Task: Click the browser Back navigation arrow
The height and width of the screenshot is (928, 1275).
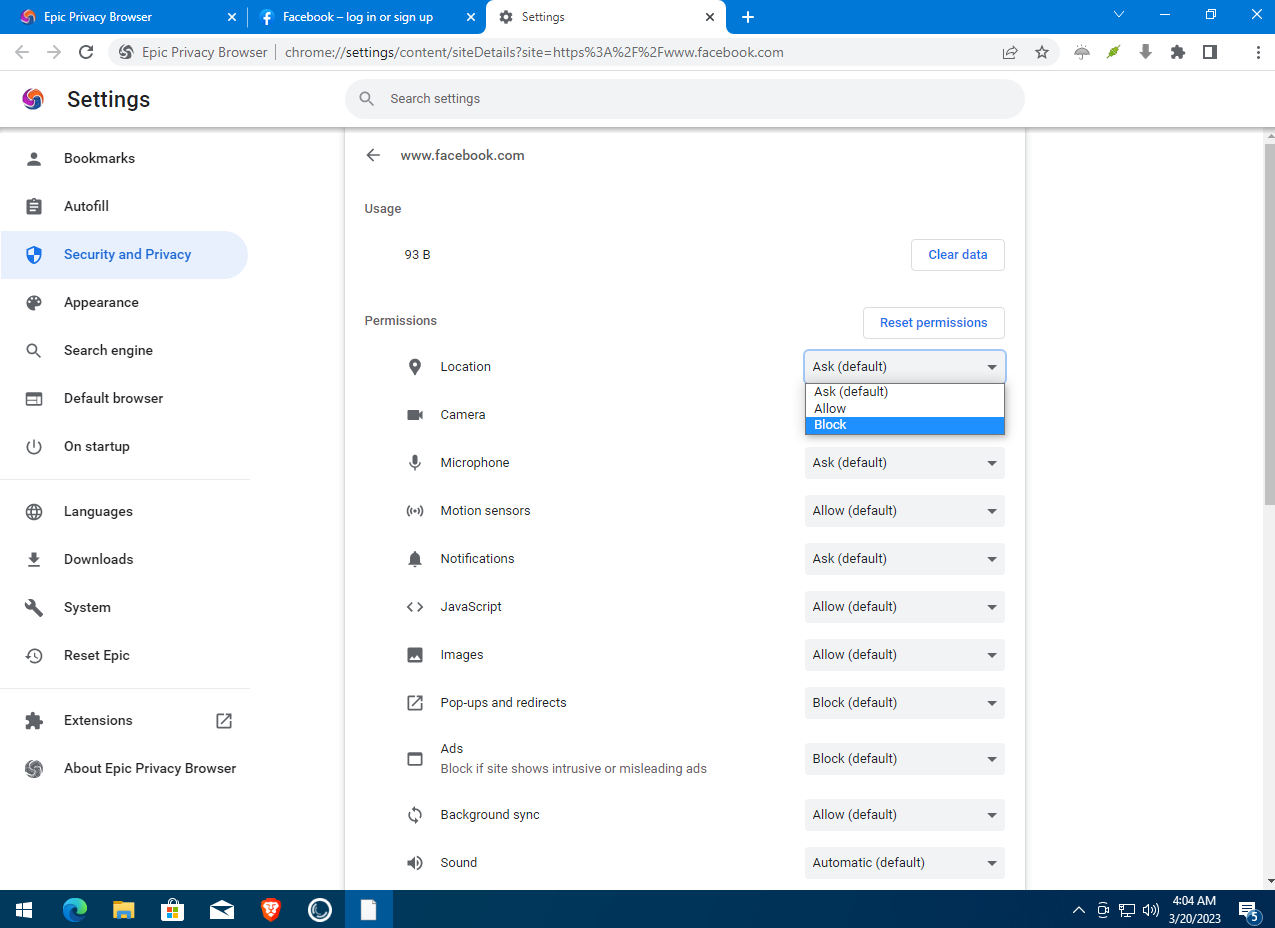Action: pos(22,52)
